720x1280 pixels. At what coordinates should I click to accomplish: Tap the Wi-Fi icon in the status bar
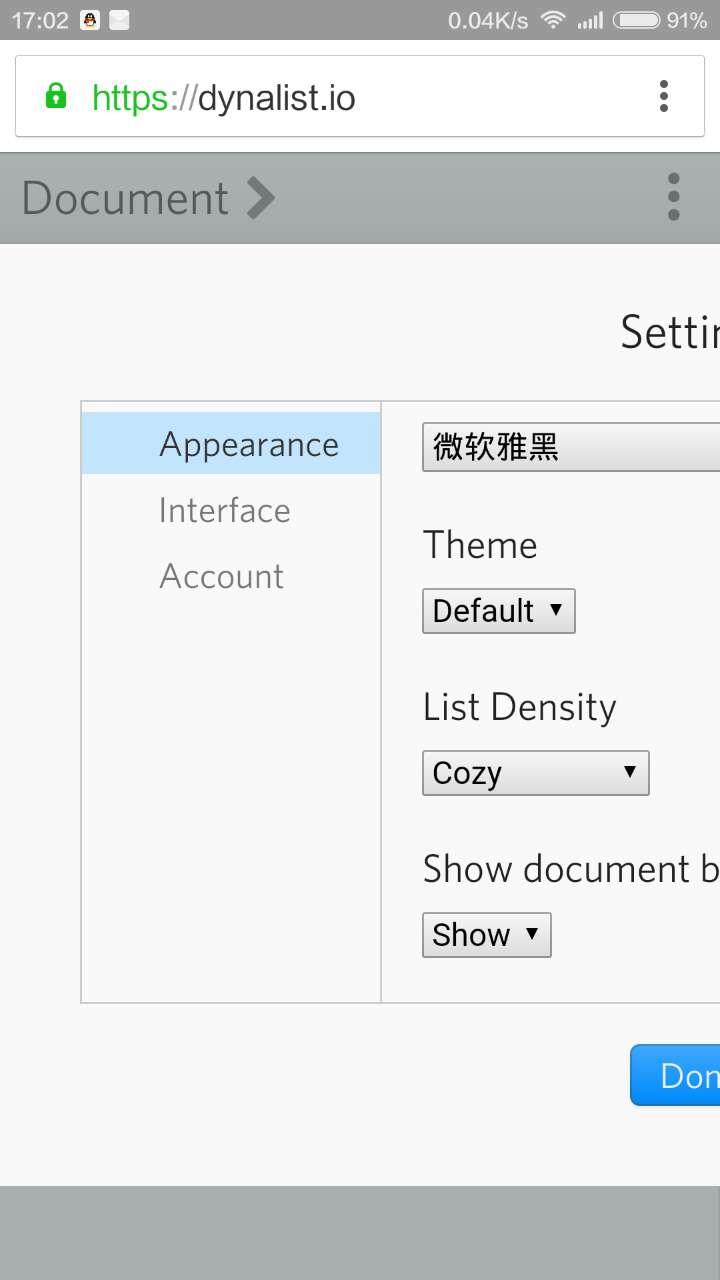point(553,18)
